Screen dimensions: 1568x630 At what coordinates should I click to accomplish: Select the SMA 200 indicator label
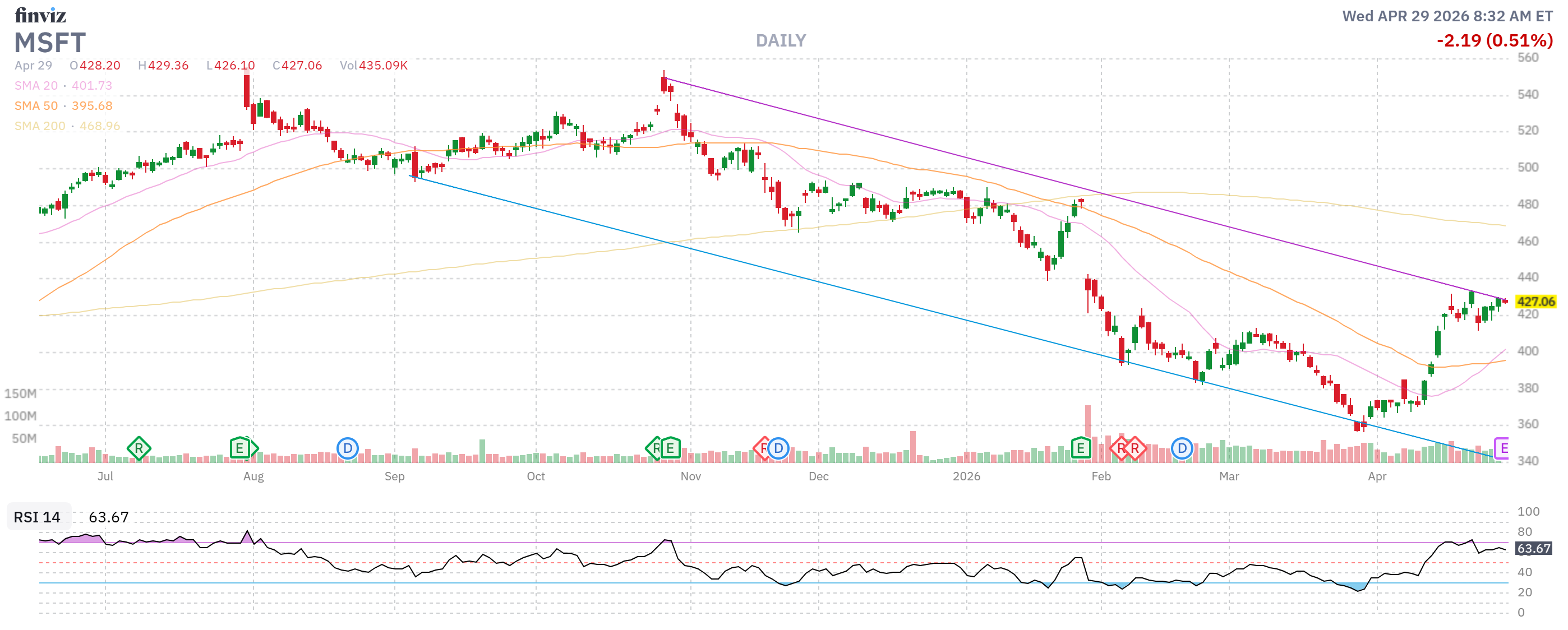click(x=40, y=126)
